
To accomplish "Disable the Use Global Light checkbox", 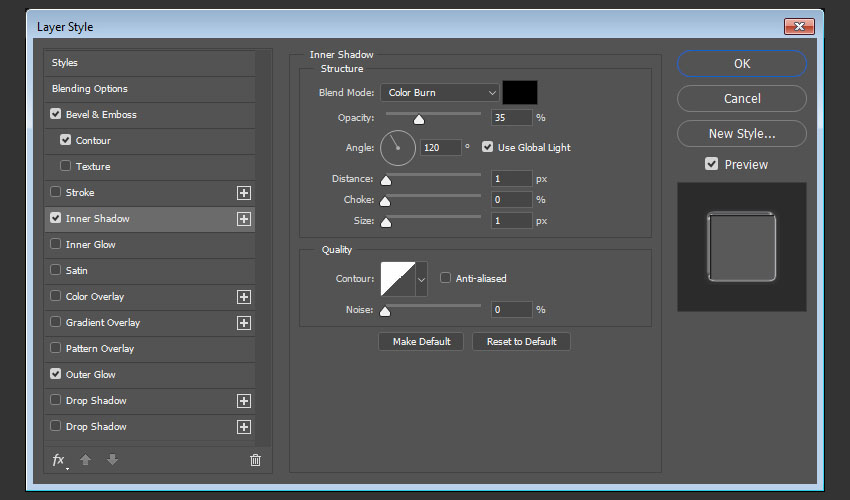I will coord(488,147).
